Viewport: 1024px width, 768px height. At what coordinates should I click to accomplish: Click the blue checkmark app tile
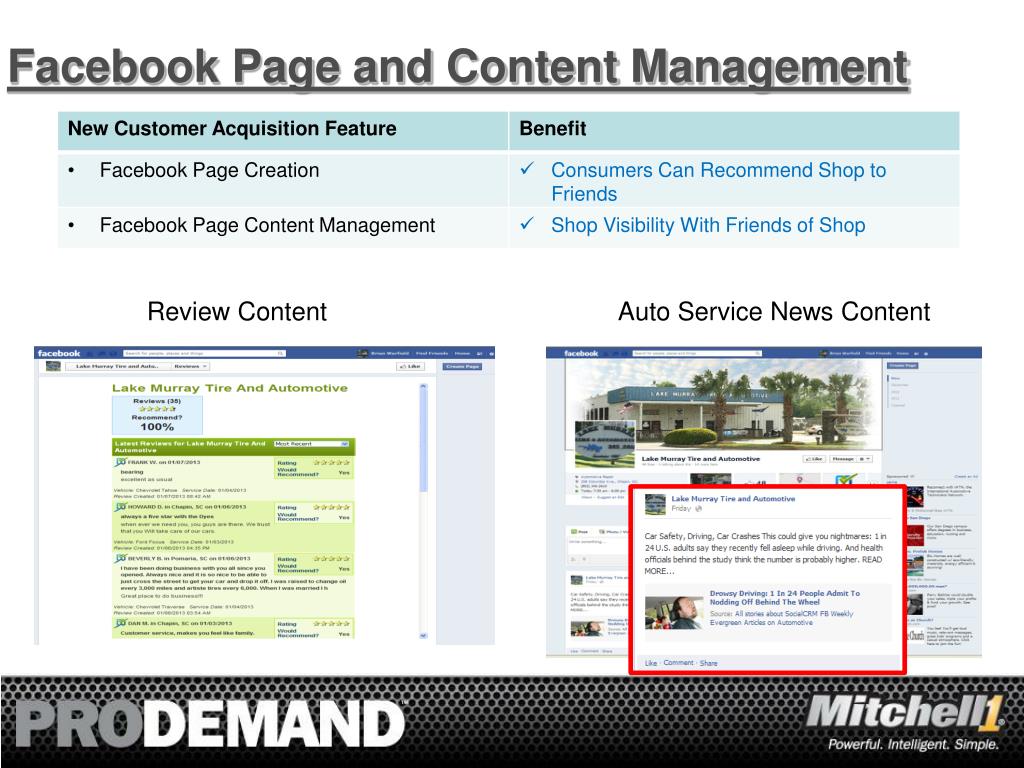(x=844, y=480)
